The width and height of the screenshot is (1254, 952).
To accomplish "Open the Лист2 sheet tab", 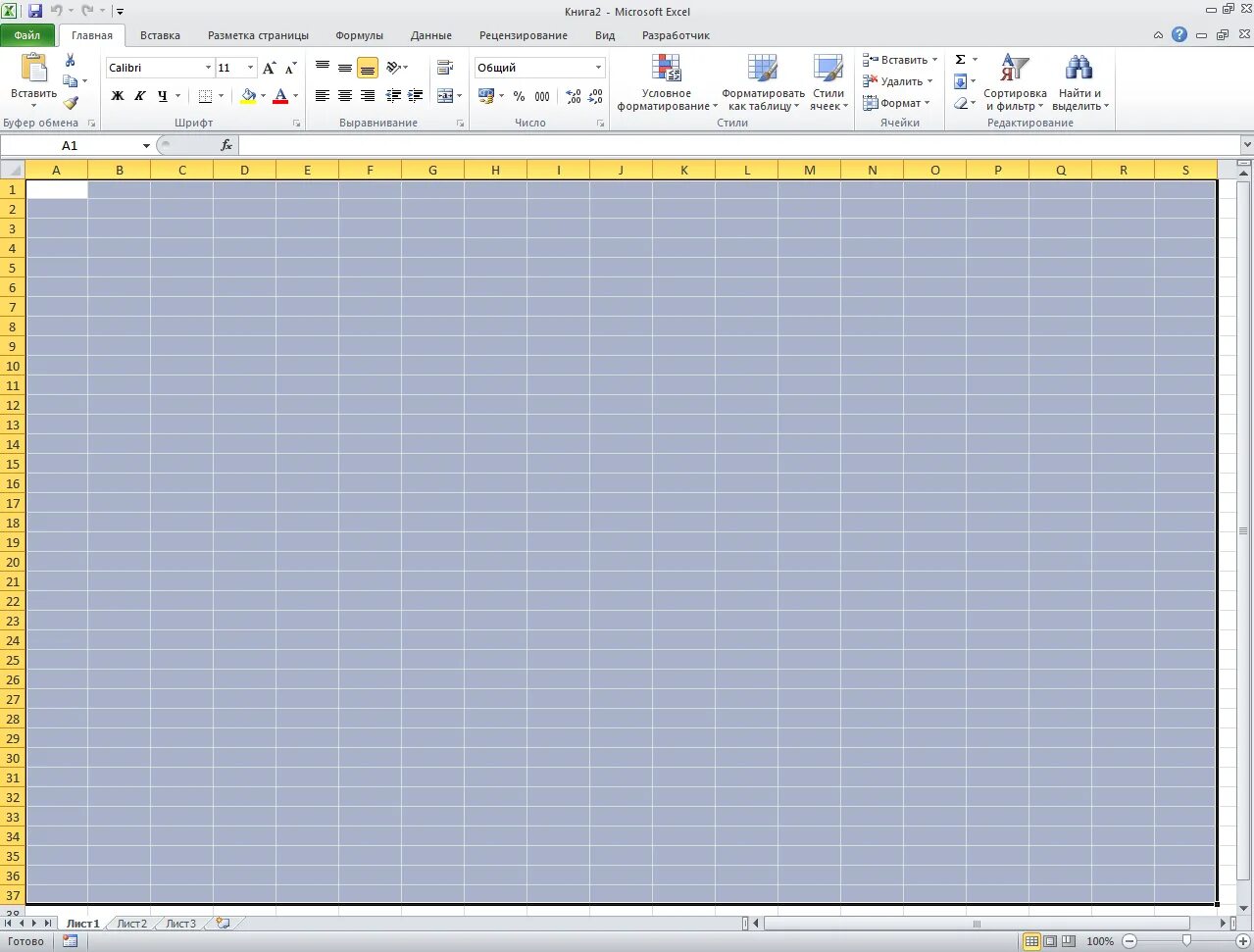I will coord(131,924).
